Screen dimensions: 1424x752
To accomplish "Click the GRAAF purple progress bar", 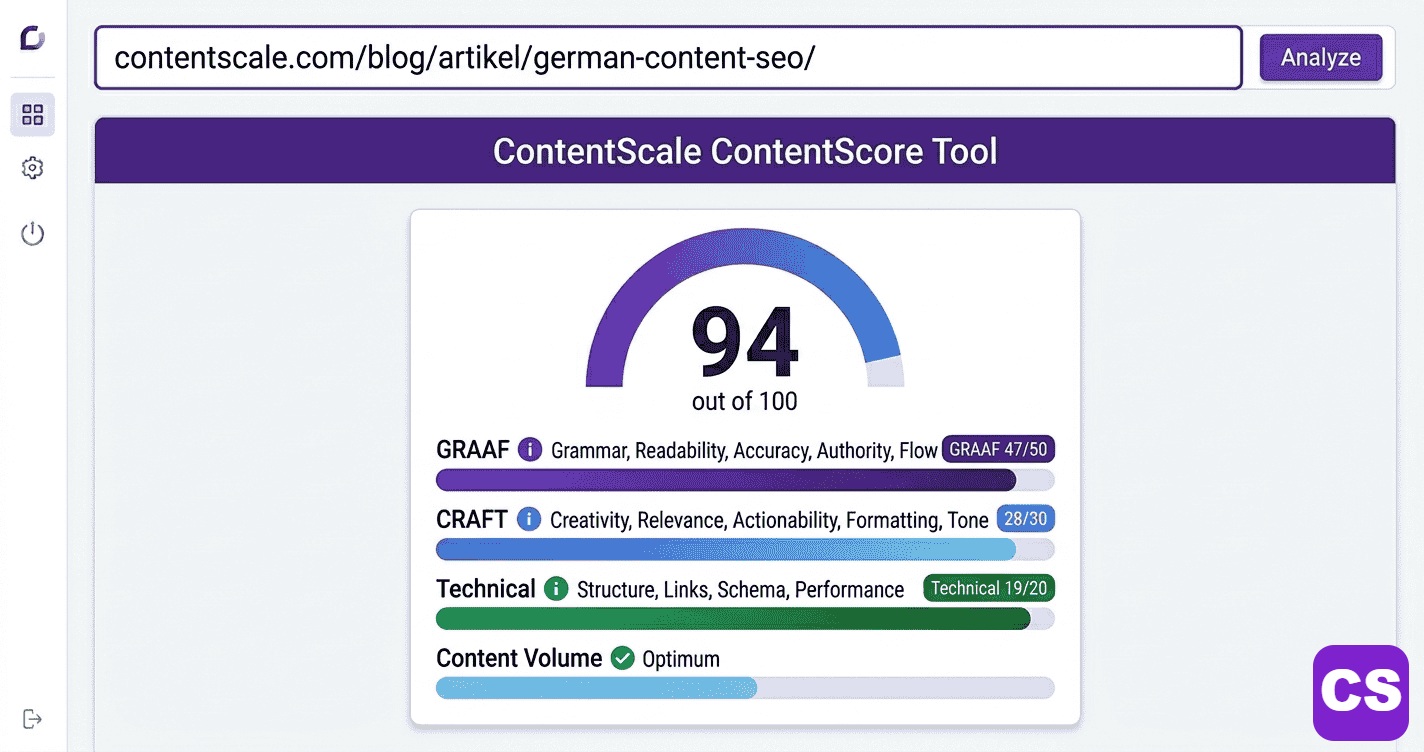I will [x=725, y=480].
